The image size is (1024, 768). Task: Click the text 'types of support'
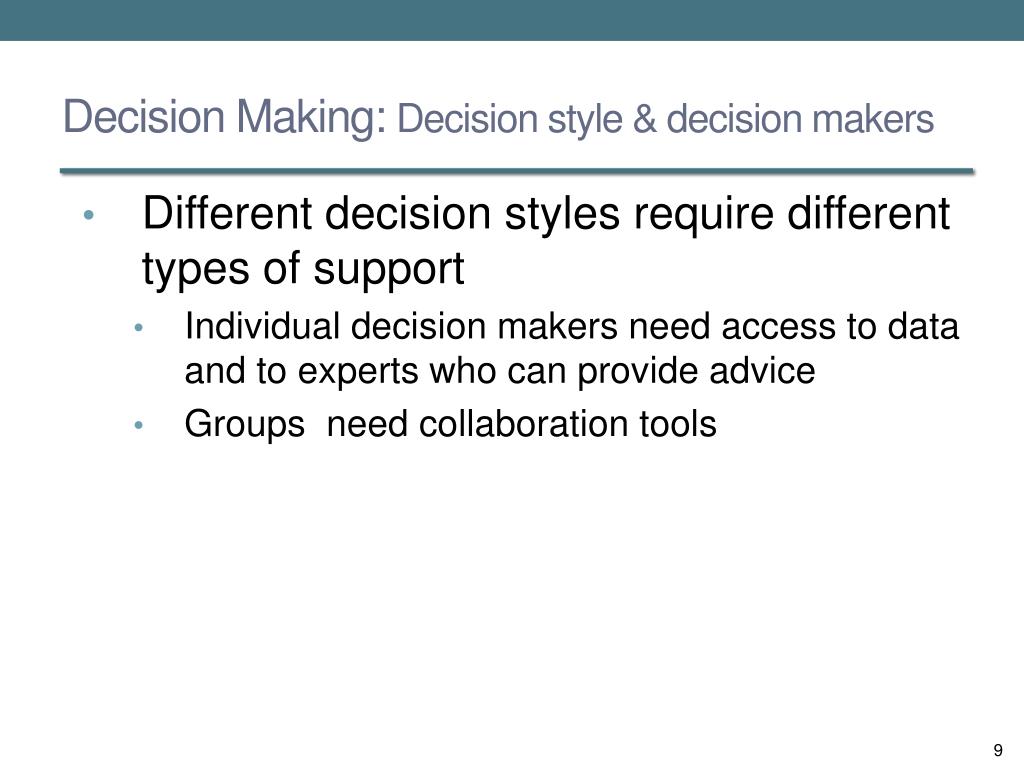click(x=303, y=268)
